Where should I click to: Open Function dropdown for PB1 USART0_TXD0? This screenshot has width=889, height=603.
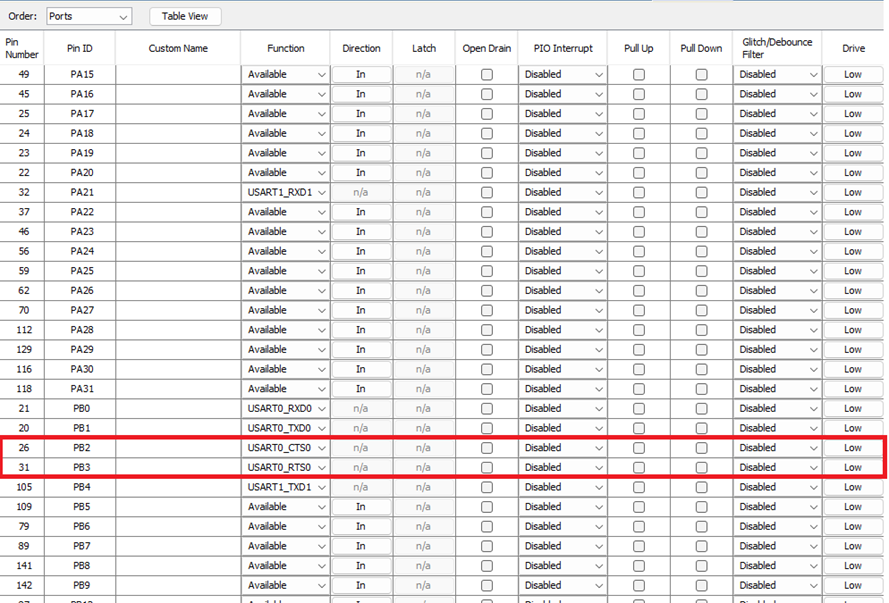tap(285, 428)
